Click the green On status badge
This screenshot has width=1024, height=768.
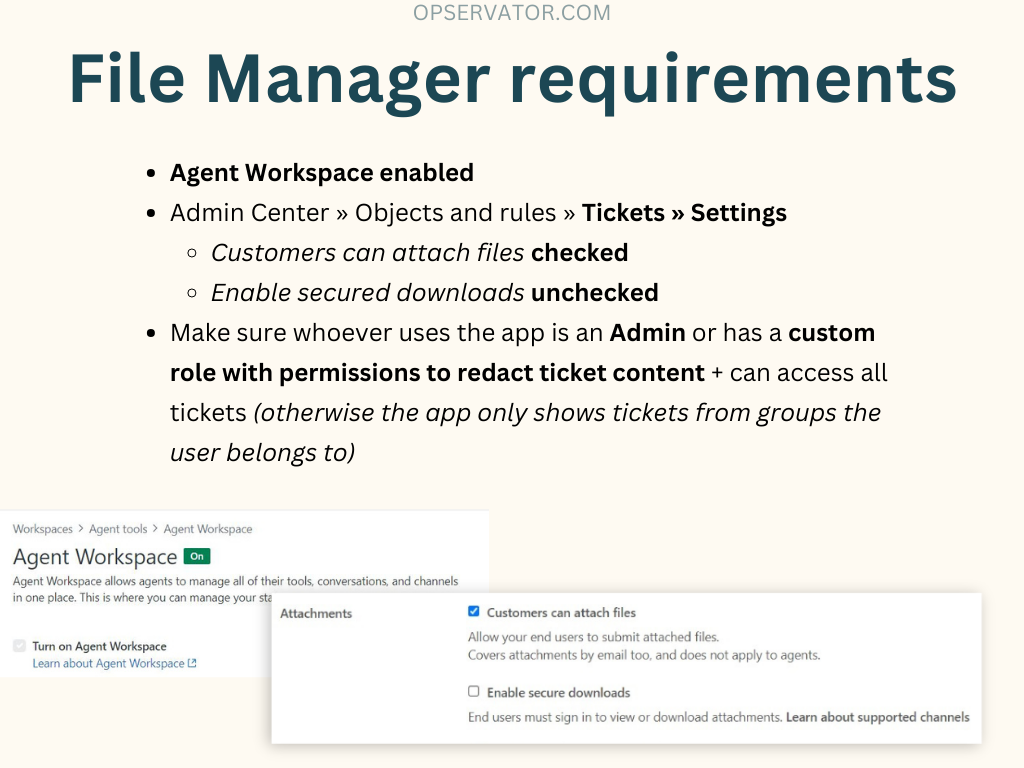197,557
